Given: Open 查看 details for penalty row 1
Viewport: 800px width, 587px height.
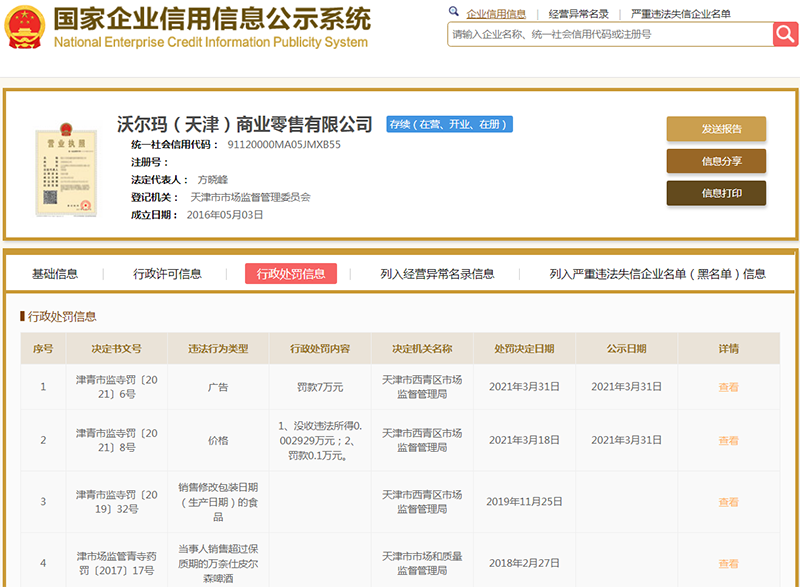Looking at the screenshot, I should [x=729, y=387].
